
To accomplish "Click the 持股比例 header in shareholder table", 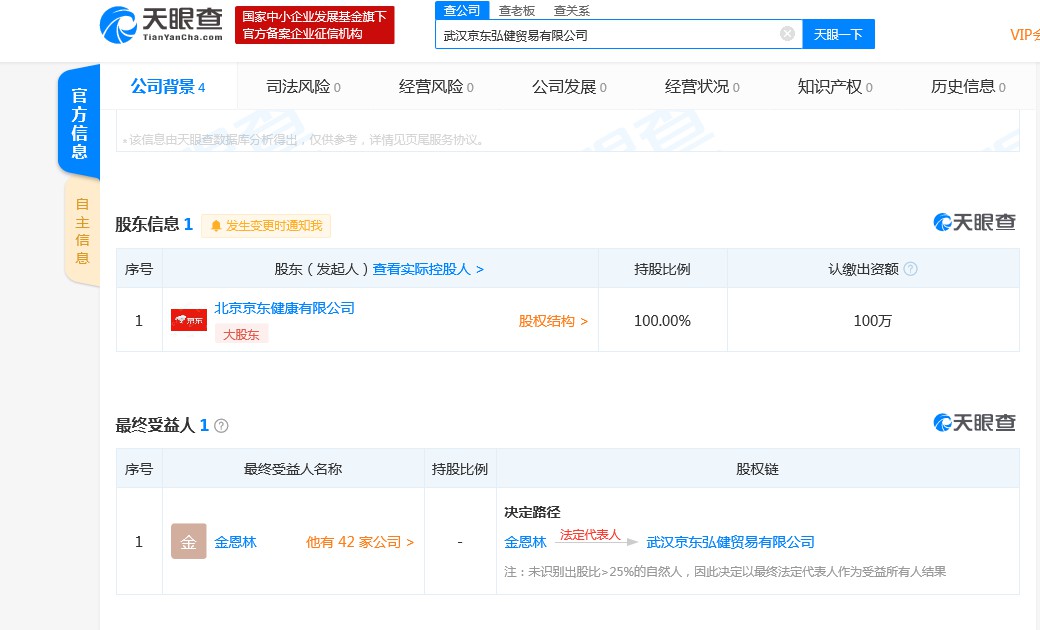I will point(663,269).
